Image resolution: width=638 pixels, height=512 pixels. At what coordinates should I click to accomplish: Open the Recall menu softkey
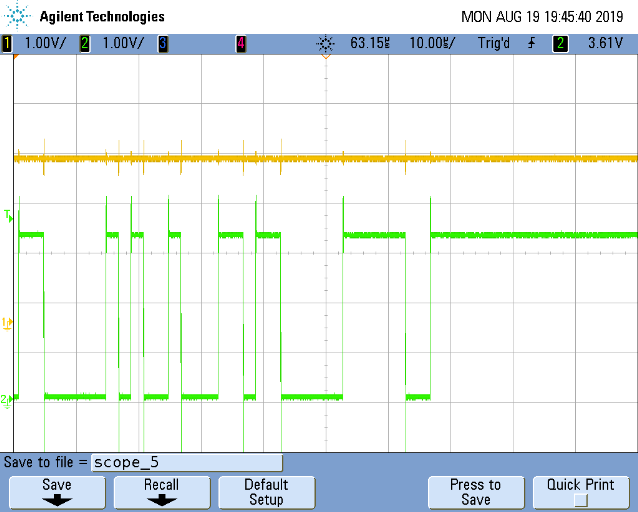(x=162, y=492)
